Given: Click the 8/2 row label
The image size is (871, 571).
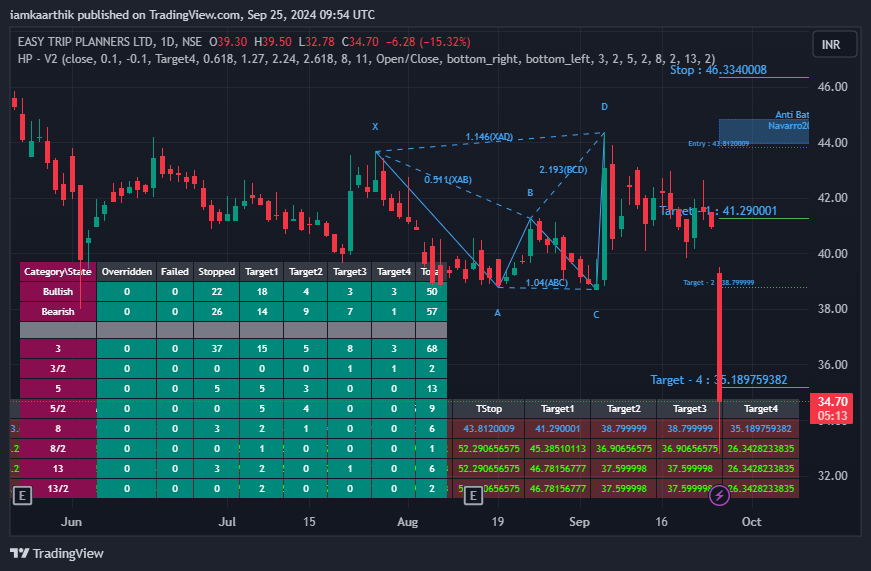Looking at the screenshot, I should tap(58, 449).
